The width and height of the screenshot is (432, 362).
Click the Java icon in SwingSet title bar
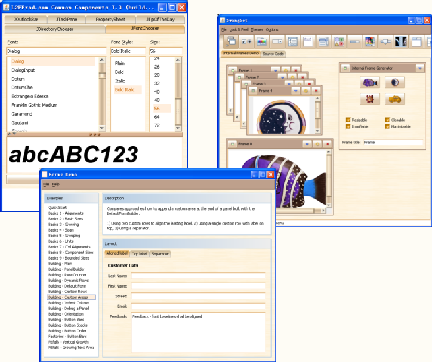click(222, 20)
